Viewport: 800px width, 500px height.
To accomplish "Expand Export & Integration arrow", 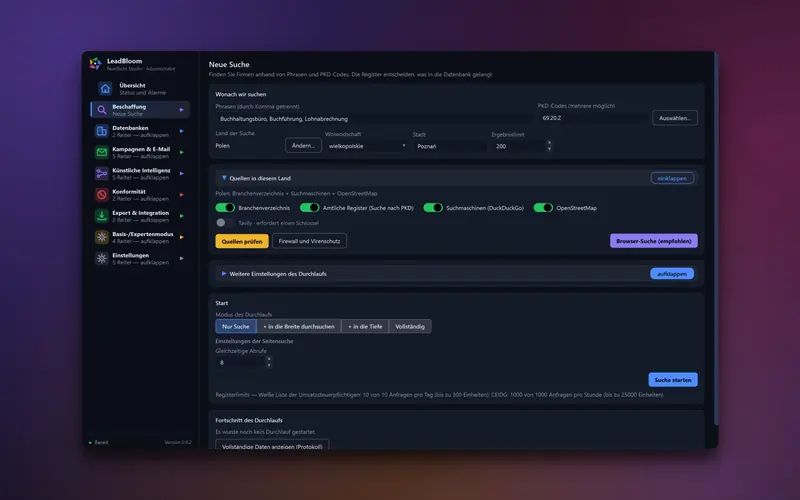I will click(181, 216).
